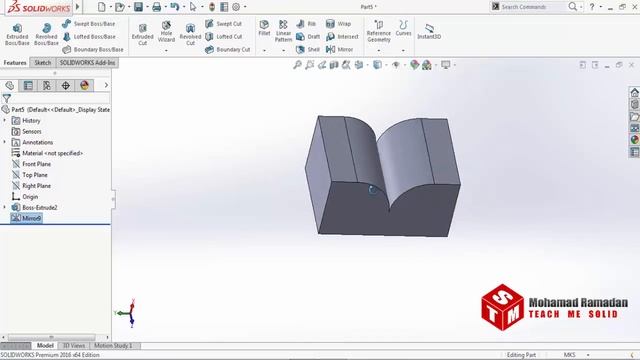Open the SOLIDWORKS Add-Ins tab
This screenshot has width=640, height=360.
point(87,63)
